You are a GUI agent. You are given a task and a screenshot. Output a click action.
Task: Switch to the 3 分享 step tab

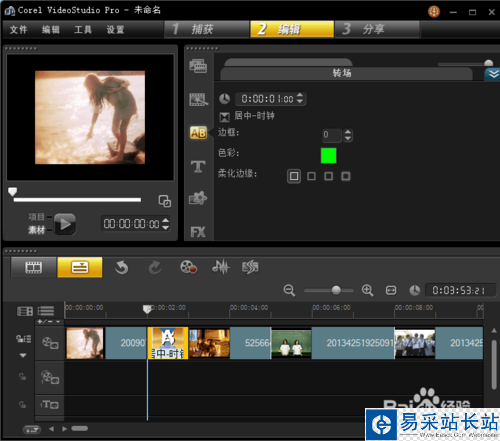click(377, 29)
